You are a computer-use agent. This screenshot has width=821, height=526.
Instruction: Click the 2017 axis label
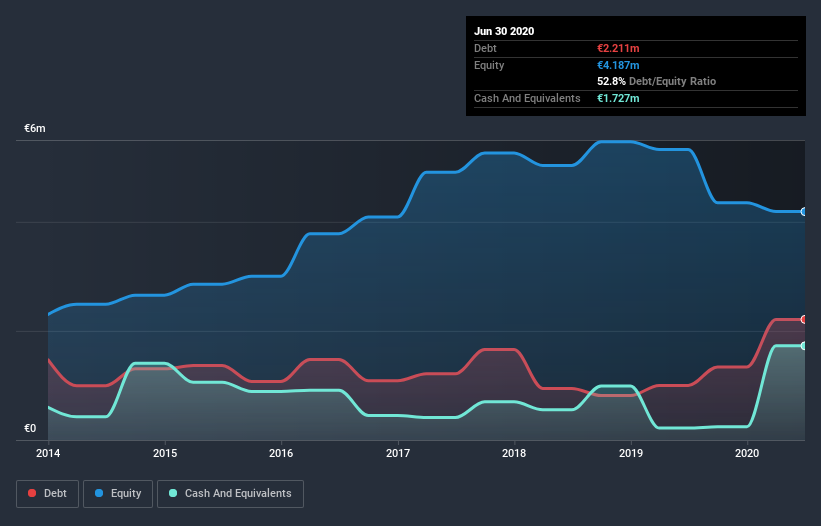(398, 453)
